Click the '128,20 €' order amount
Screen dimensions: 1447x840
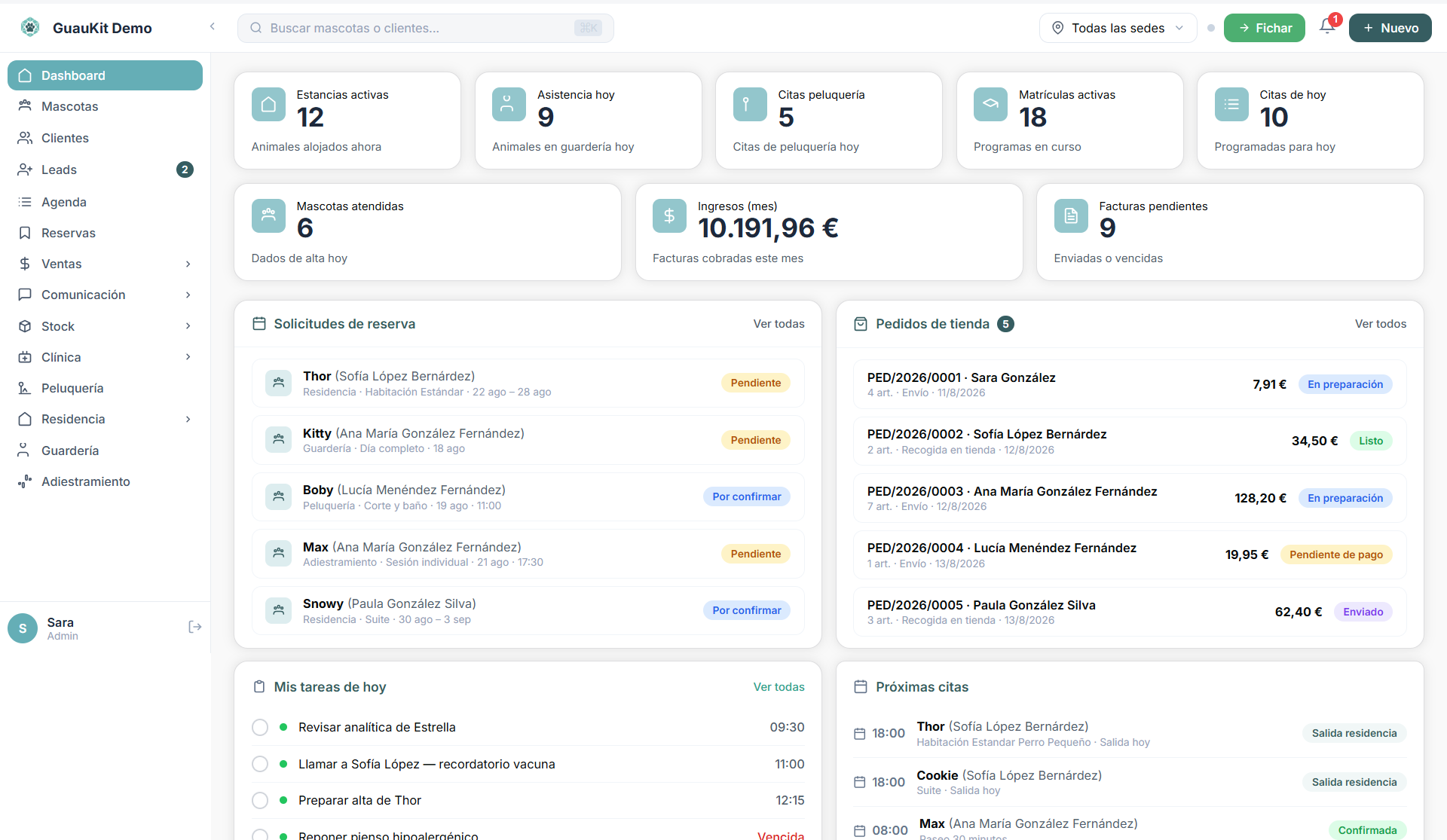click(1260, 498)
